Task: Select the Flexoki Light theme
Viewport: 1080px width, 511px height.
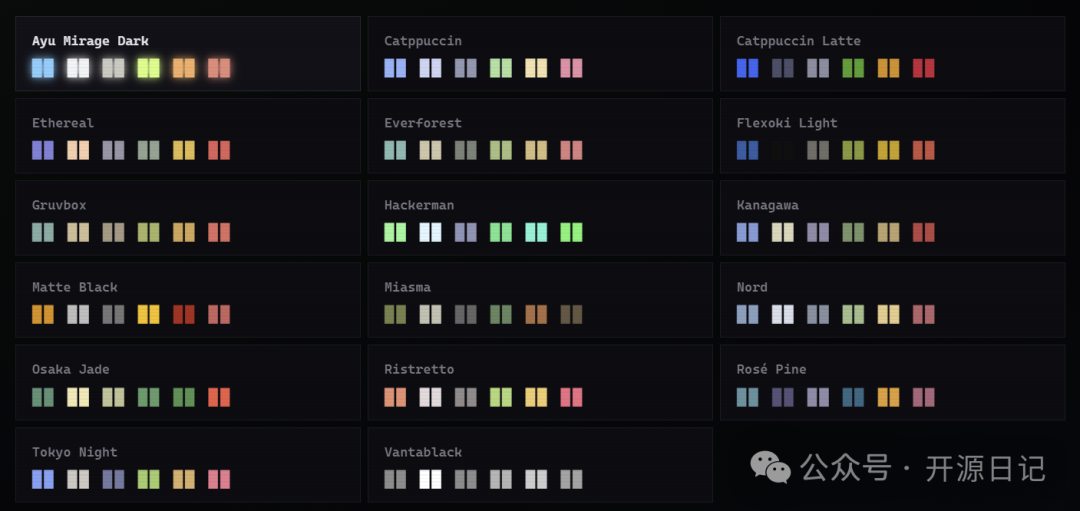Action: click(893, 136)
